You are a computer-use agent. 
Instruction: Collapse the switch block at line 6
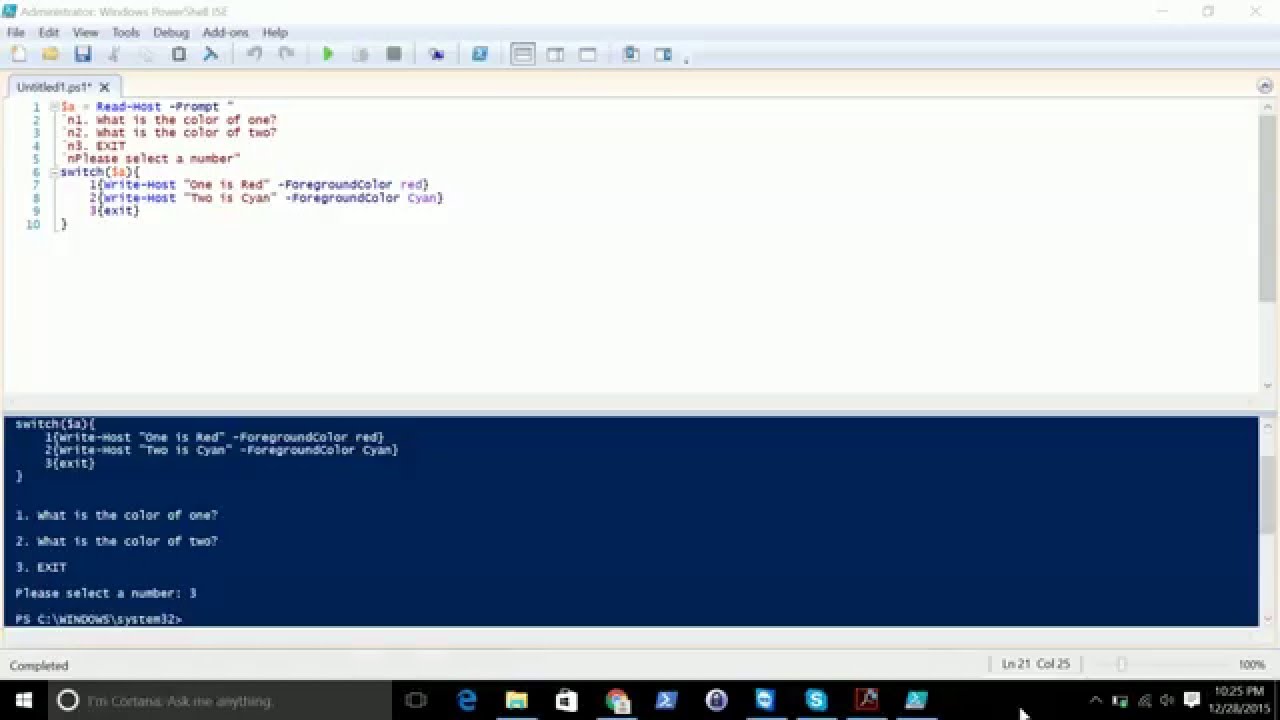coord(53,172)
